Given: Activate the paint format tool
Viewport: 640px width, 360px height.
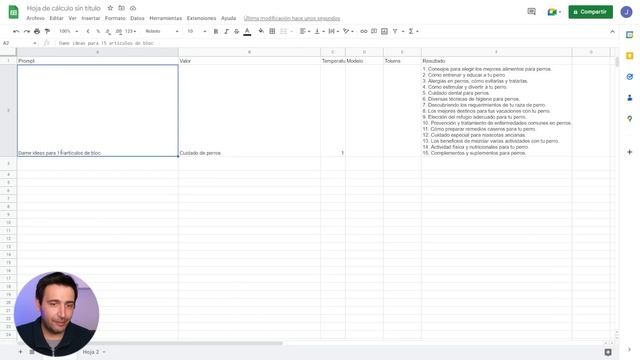Looking at the screenshot, I should pos(47,31).
